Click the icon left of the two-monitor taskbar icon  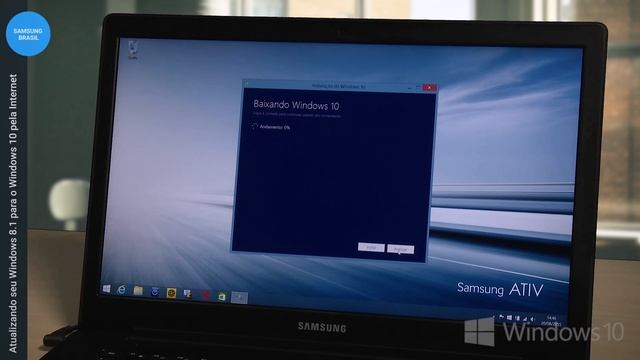click(x=171, y=293)
